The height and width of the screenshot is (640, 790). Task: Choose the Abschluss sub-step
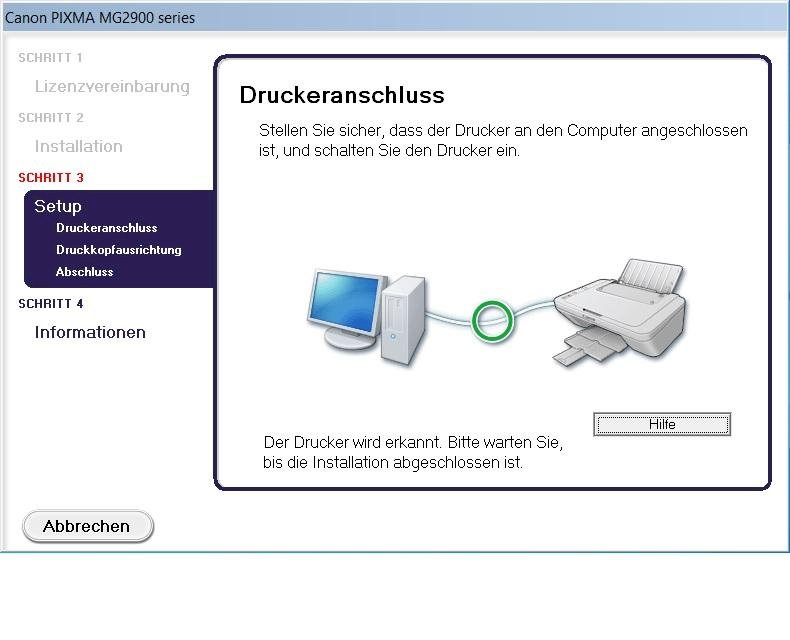(x=84, y=272)
